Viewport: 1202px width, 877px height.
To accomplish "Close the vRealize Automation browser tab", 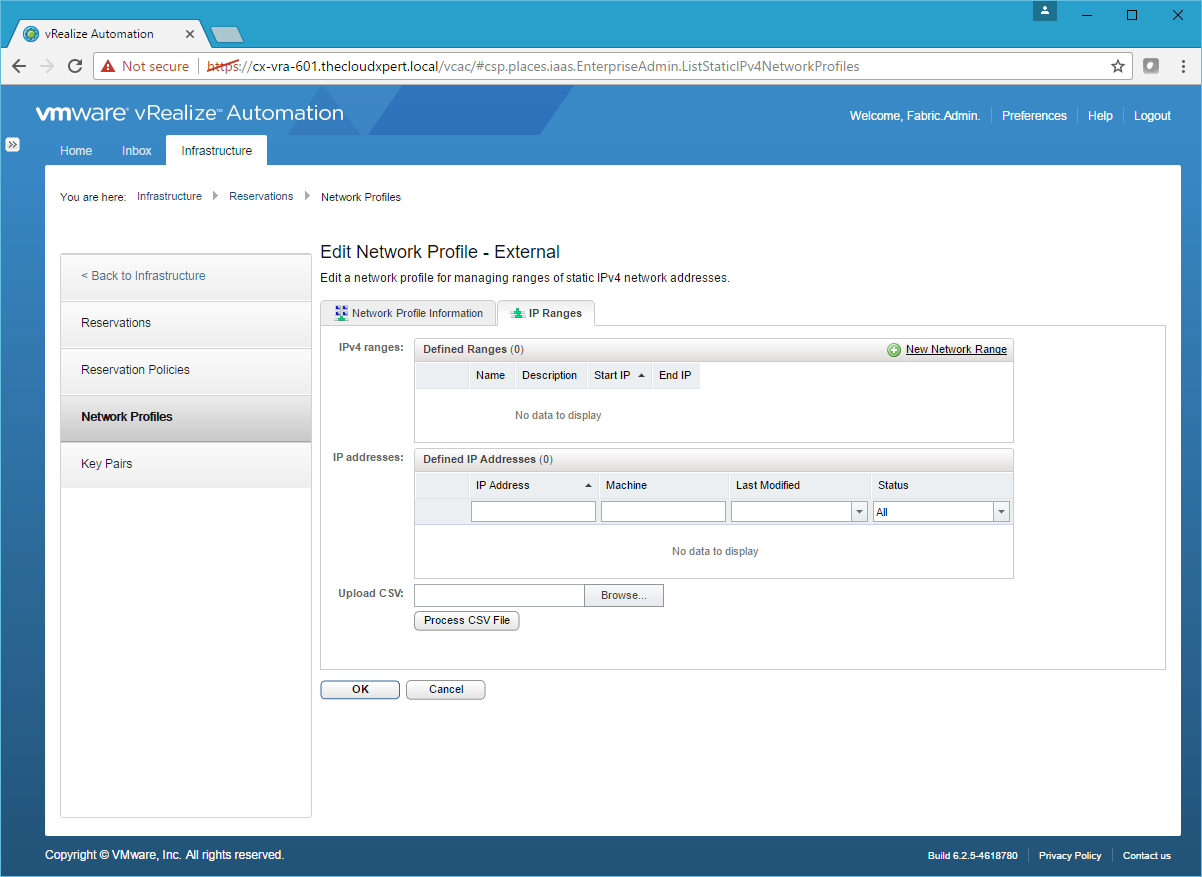I will [190, 34].
